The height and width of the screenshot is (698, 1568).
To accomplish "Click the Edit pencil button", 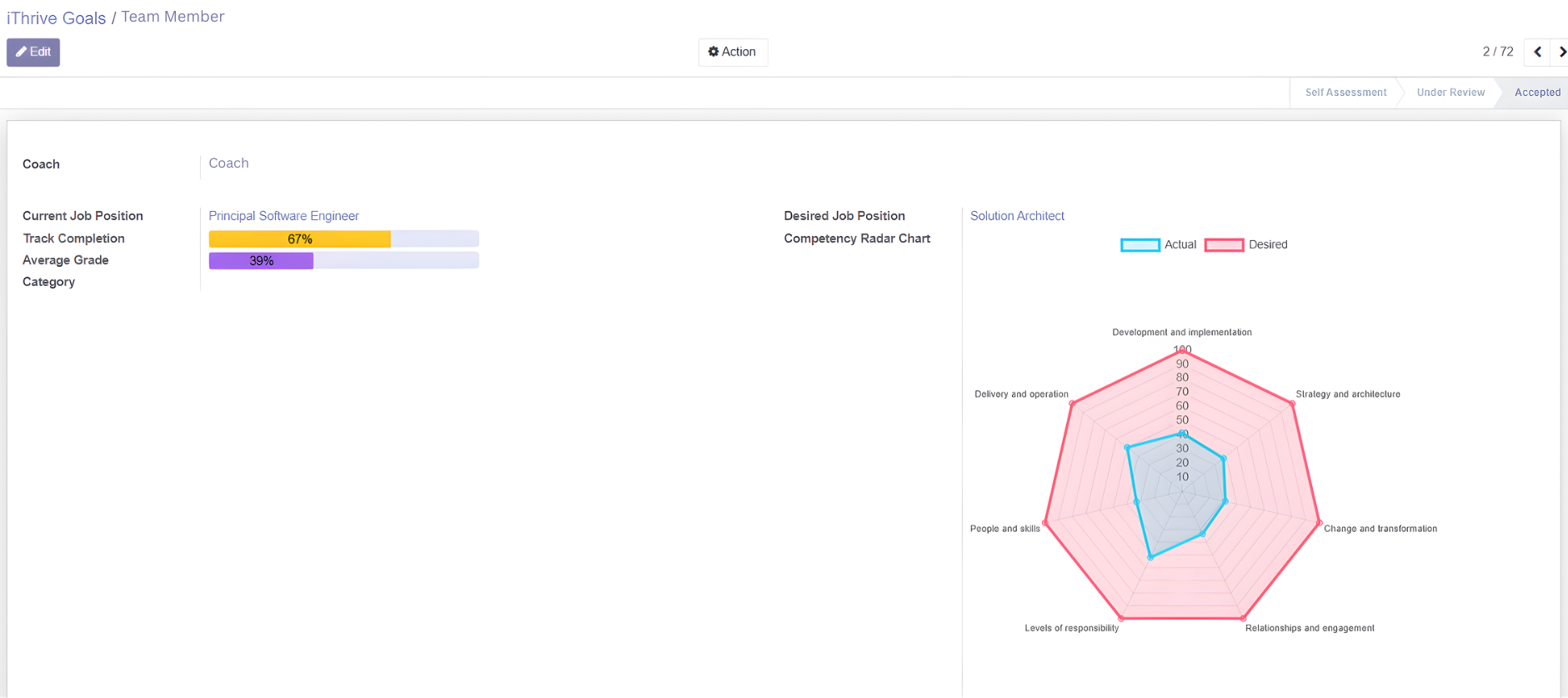I will click(33, 52).
